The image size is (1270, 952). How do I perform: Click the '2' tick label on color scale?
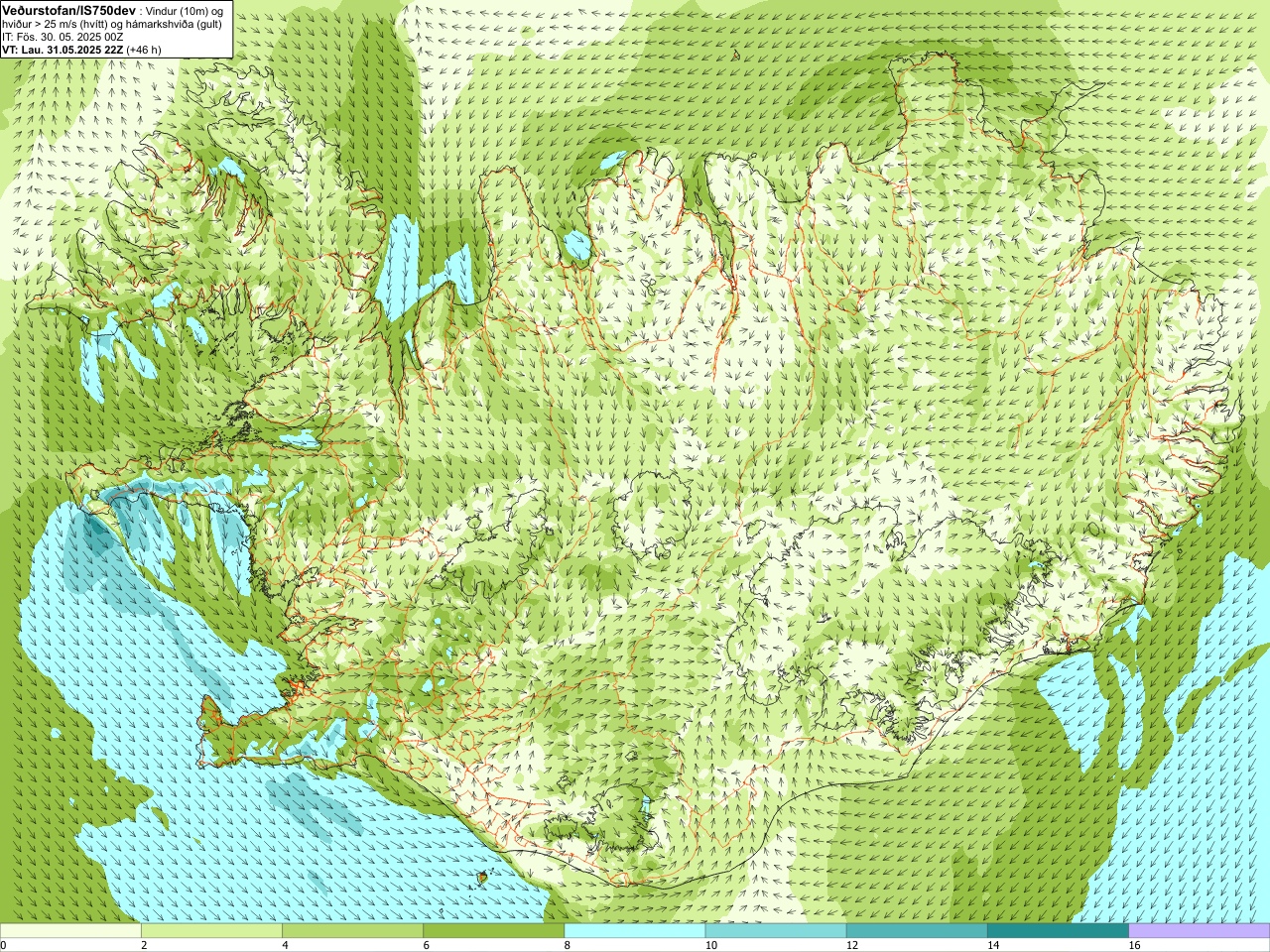click(x=144, y=945)
